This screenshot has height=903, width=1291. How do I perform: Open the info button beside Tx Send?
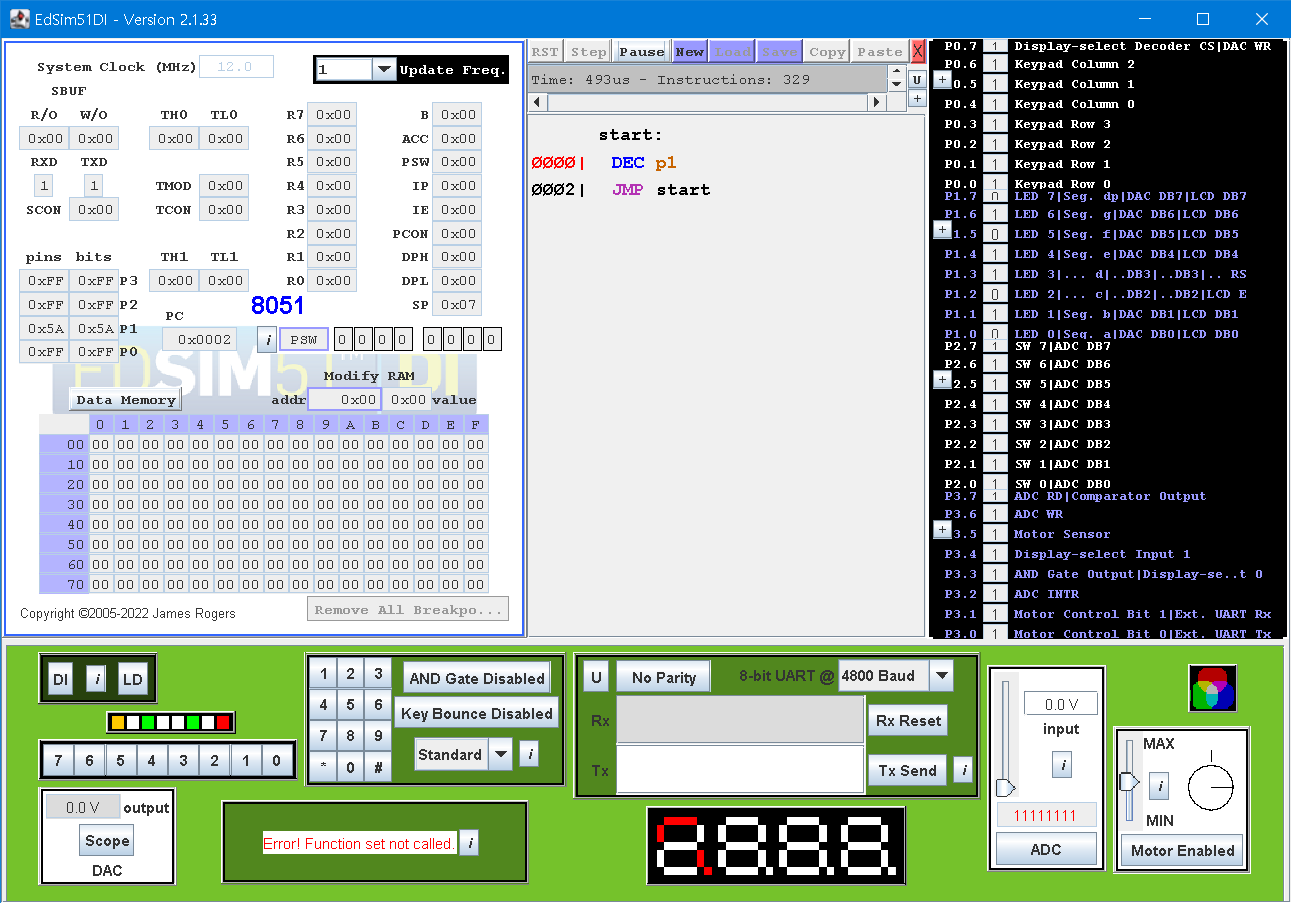point(962,770)
